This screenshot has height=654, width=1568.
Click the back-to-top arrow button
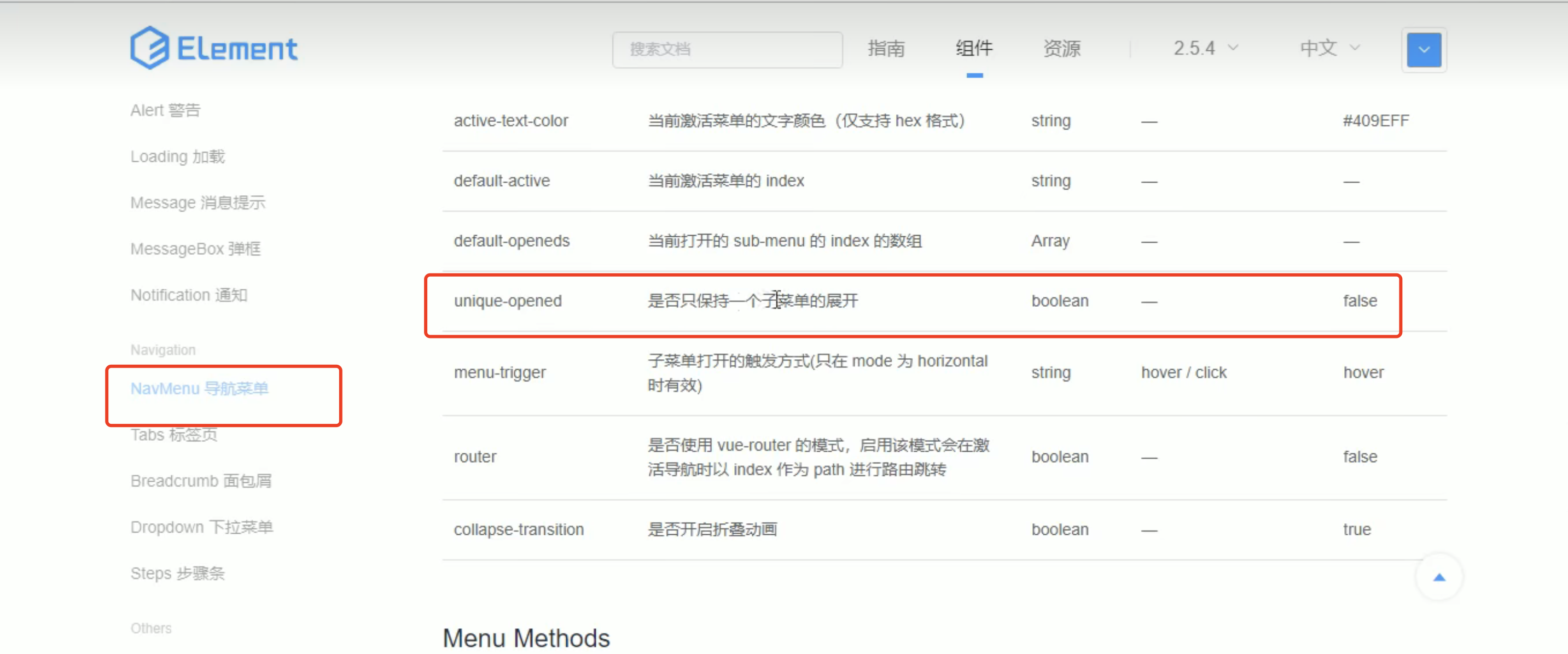tap(1439, 577)
